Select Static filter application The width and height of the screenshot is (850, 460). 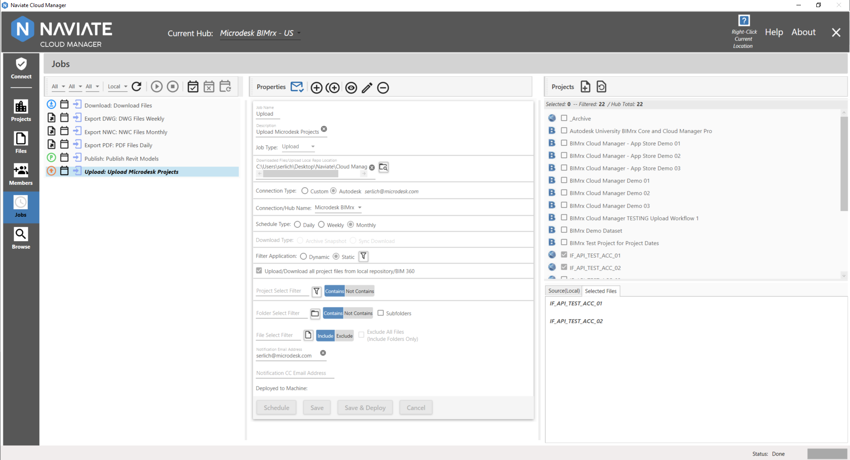[x=336, y=256]
